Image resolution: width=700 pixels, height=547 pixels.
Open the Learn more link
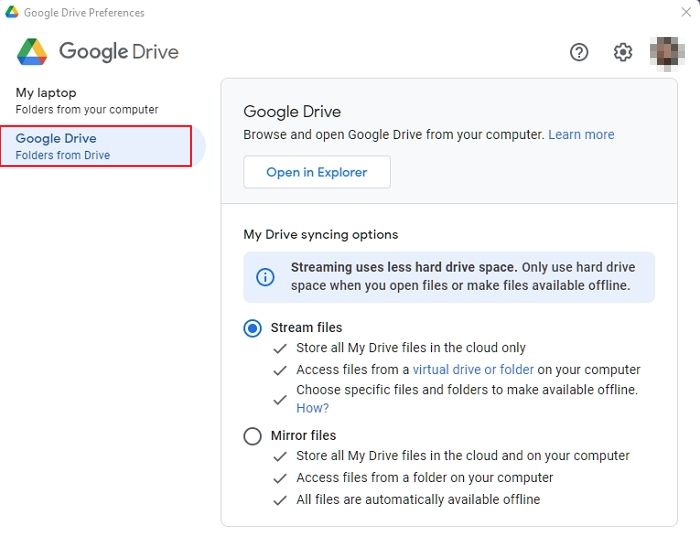point(581,134)
